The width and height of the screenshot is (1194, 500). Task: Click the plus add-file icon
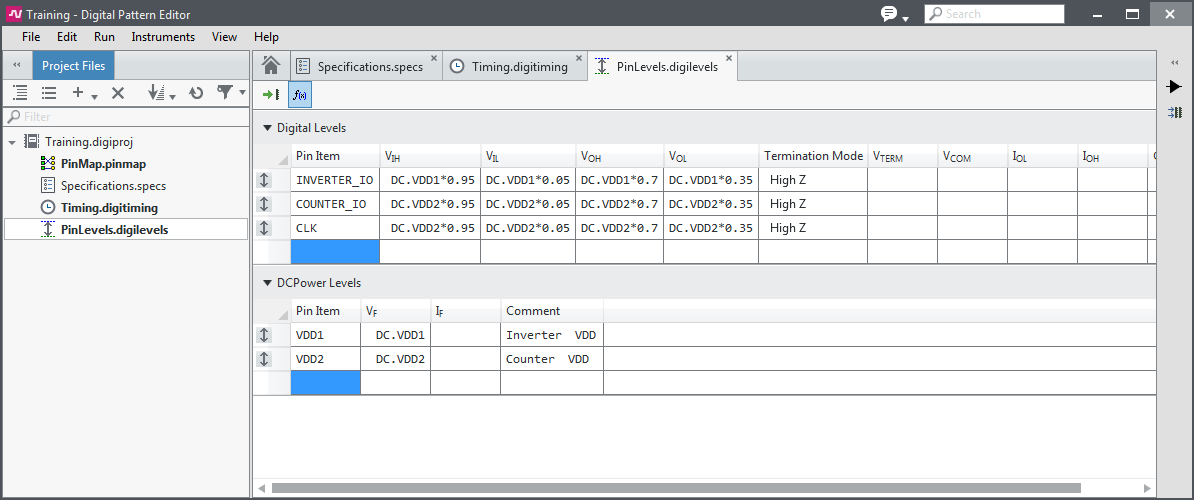78,93
